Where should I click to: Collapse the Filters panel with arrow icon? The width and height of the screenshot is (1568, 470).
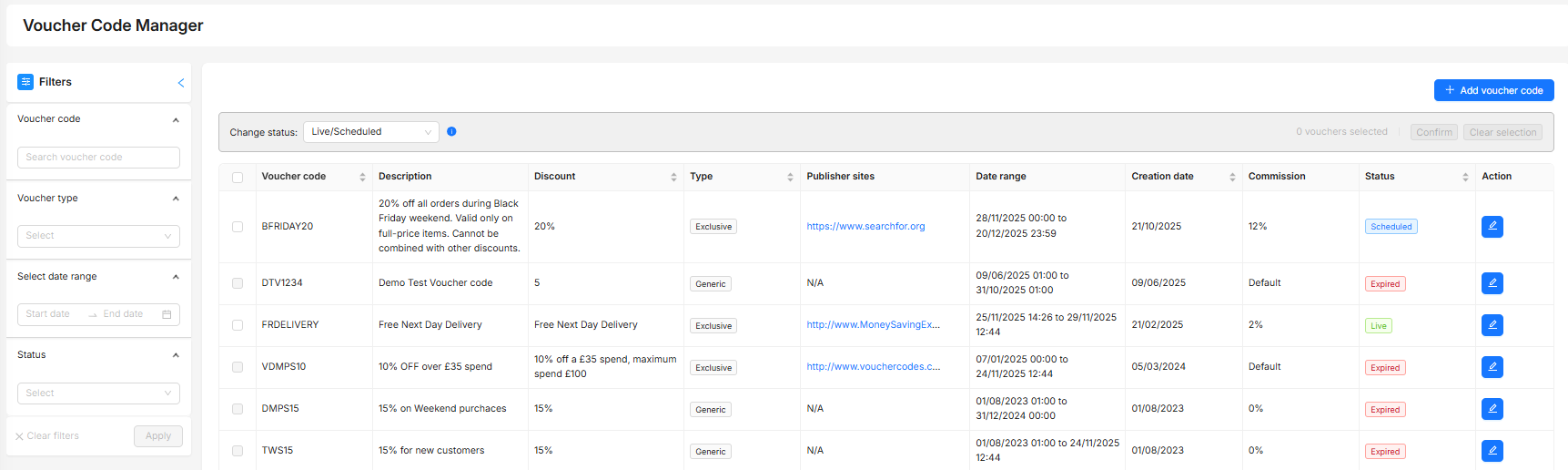[181, 83]
